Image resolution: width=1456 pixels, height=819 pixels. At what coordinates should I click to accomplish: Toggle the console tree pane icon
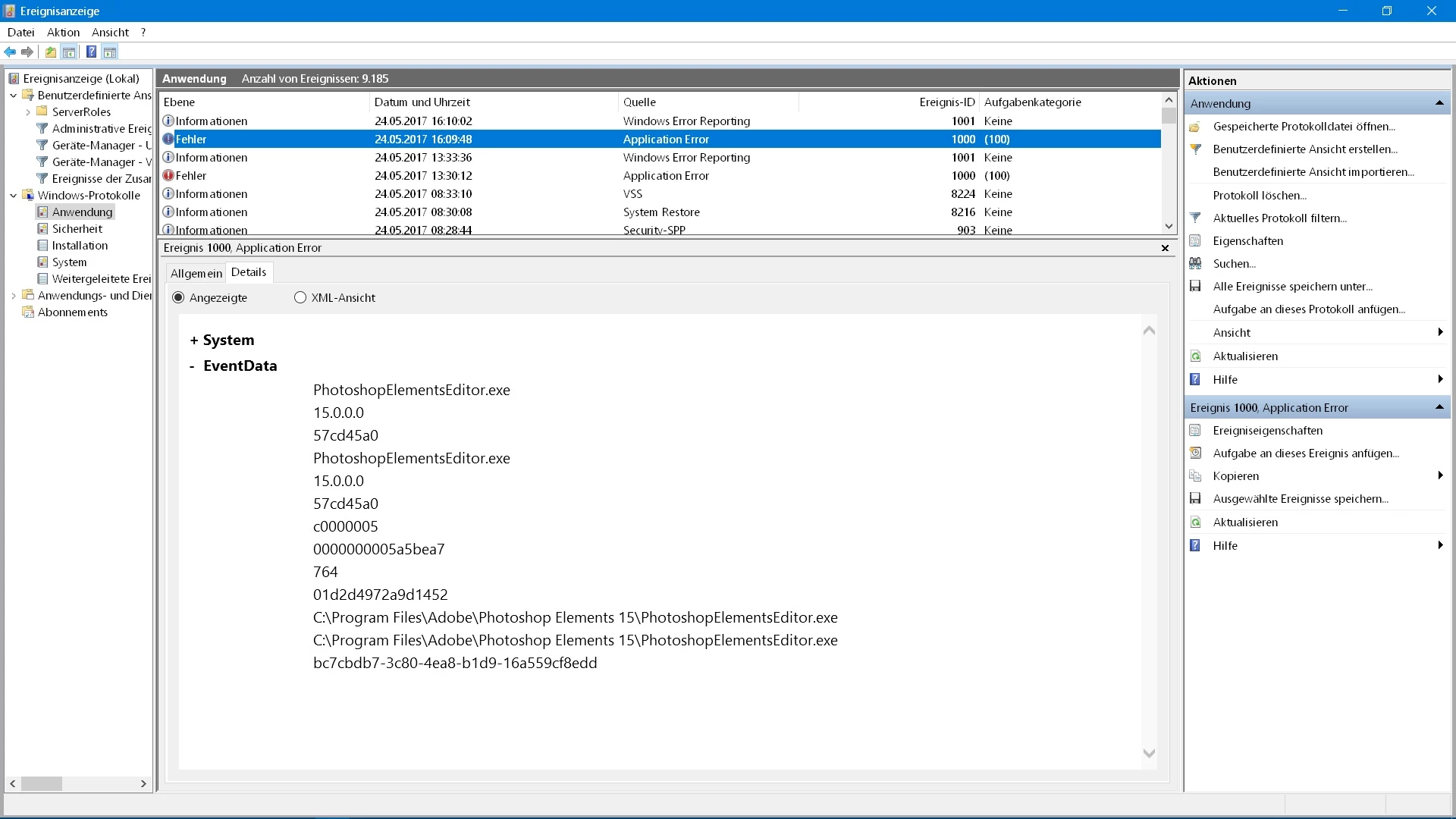[x=69, y=52]
